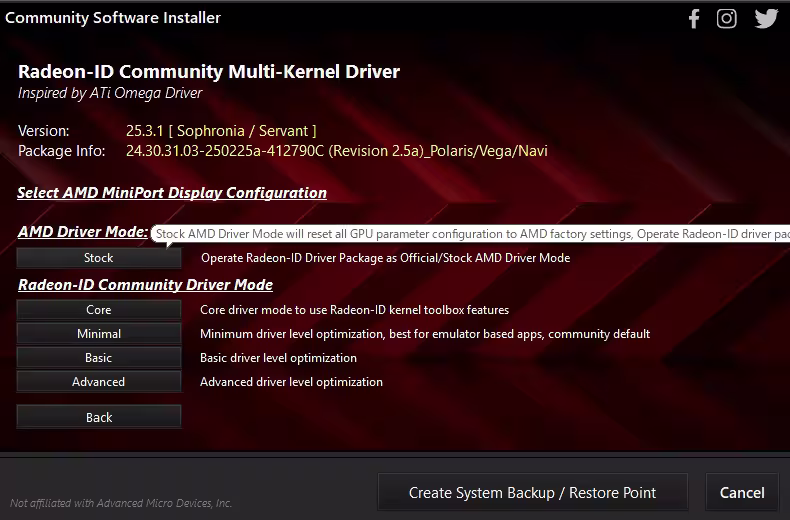790x520 pixels.
Task: Click the 'Version:' label
Action: (44, 131)
